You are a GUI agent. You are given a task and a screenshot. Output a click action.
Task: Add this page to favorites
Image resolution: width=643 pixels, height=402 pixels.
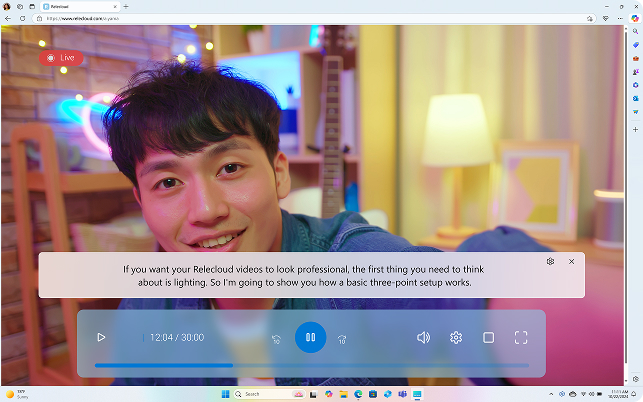click(590, 18)
